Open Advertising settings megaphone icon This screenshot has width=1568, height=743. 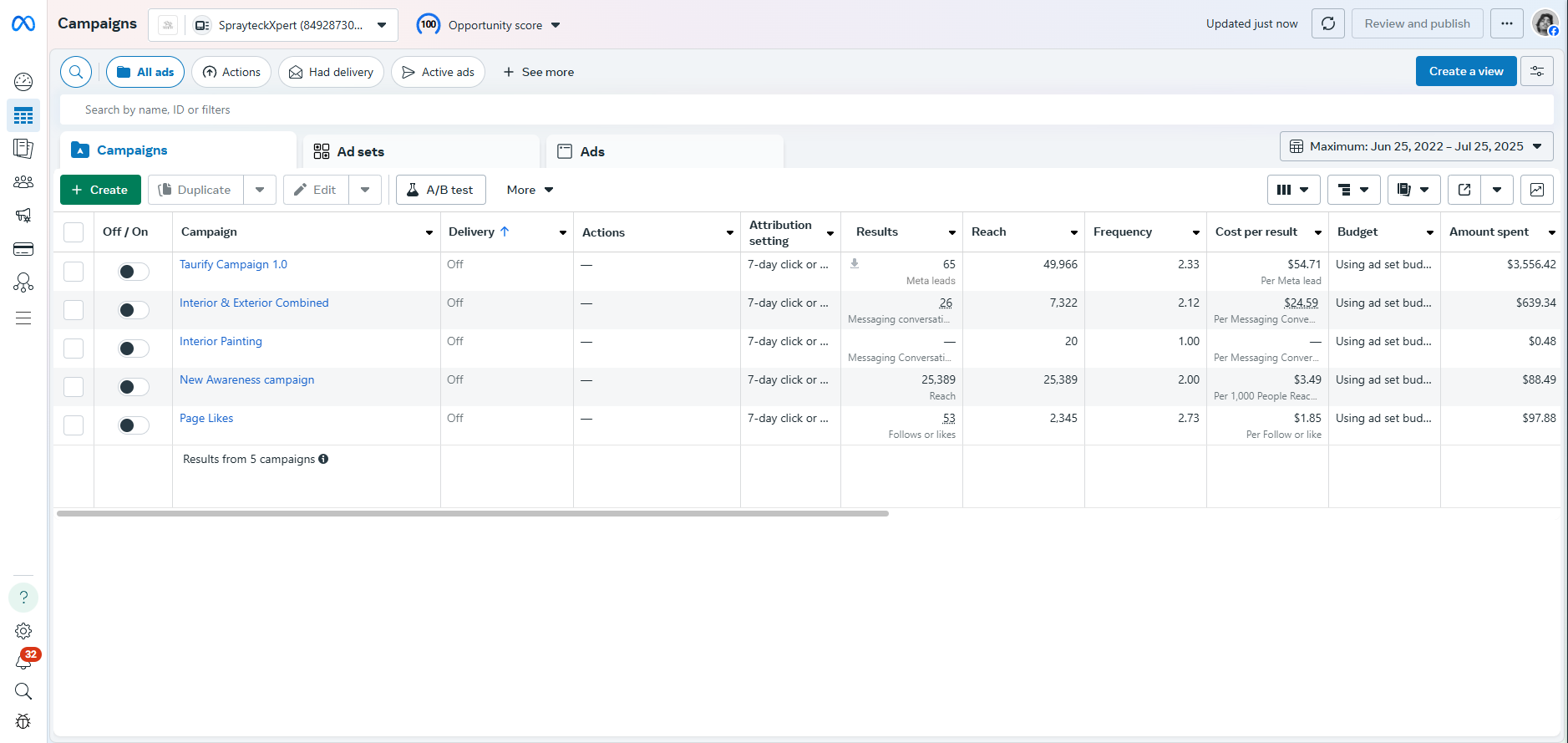pos(23,216)
